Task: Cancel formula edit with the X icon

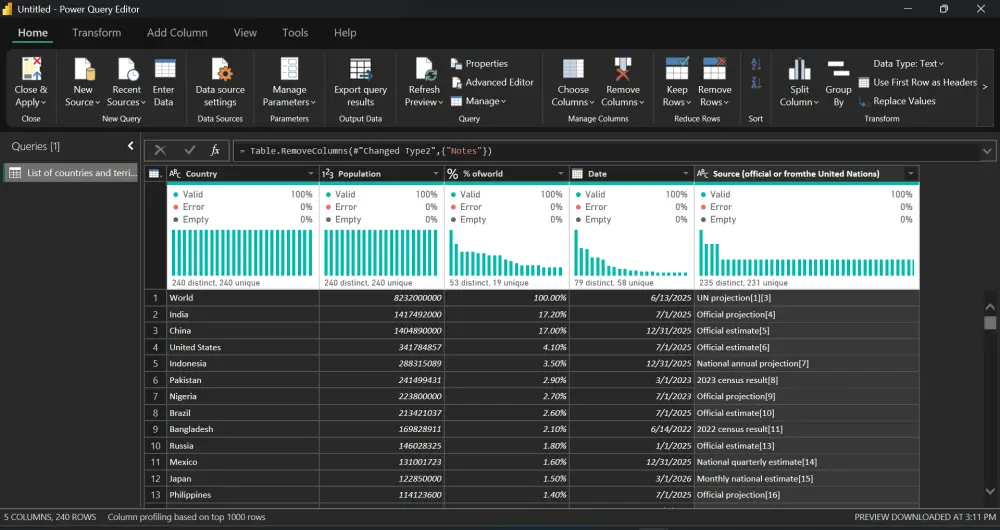Action: tap(160, 151)
